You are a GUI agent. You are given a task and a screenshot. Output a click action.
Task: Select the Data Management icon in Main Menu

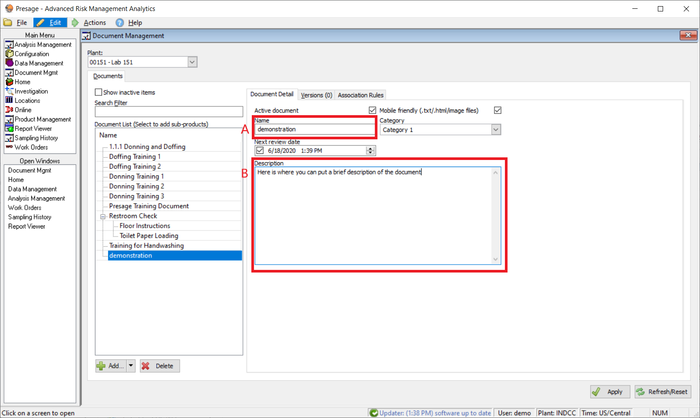(9, 63)
